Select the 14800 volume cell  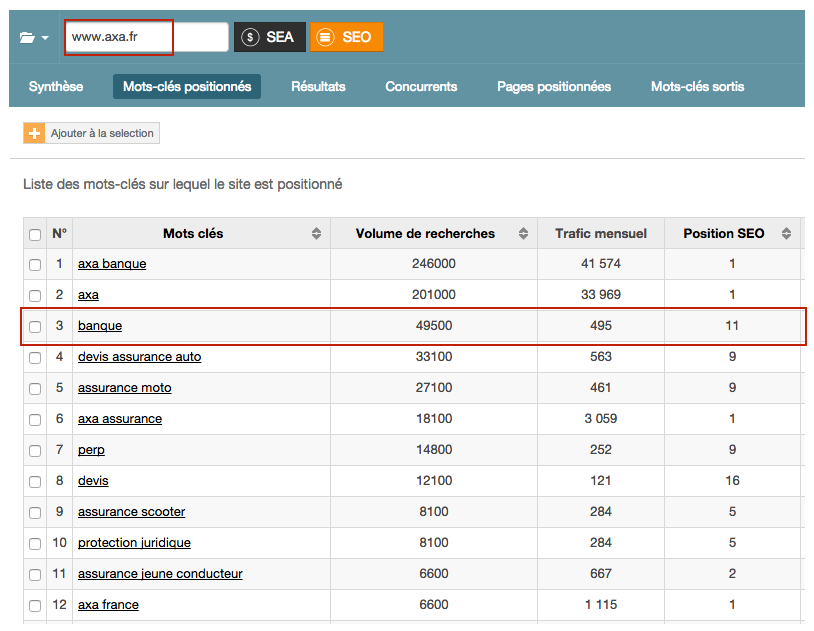tap(434, 450)
